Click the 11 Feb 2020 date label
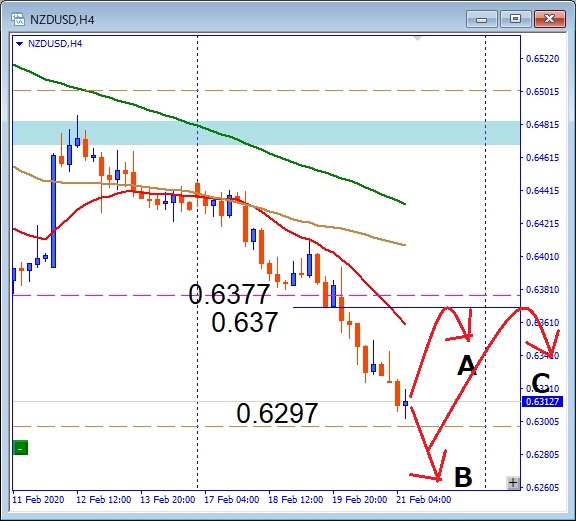 click(38, 500)
